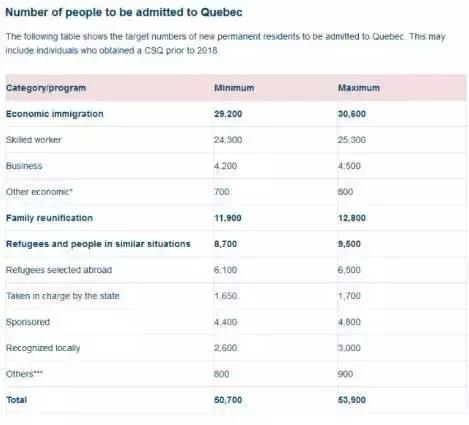469x425 pixels.
Task: Select the Total minimum value 50,700
Action: click(x=228, y=400)
